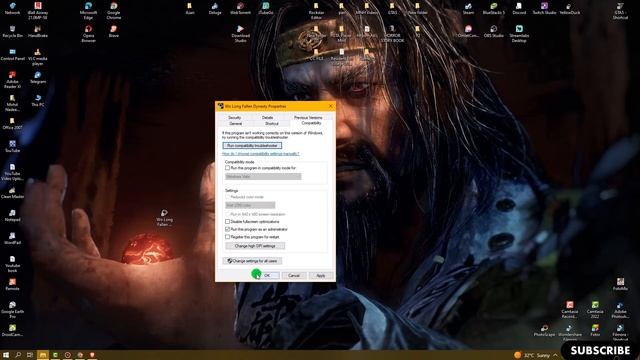Viewport: 640px width, 360px height.
Task: Select DroidCam desktop shortcut
Action: [12, 330]
